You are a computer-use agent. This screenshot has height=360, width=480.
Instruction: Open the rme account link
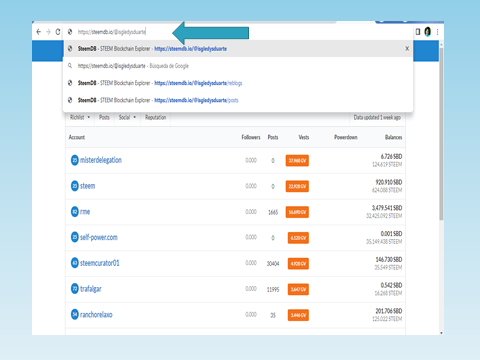click(x=85, y=212)
